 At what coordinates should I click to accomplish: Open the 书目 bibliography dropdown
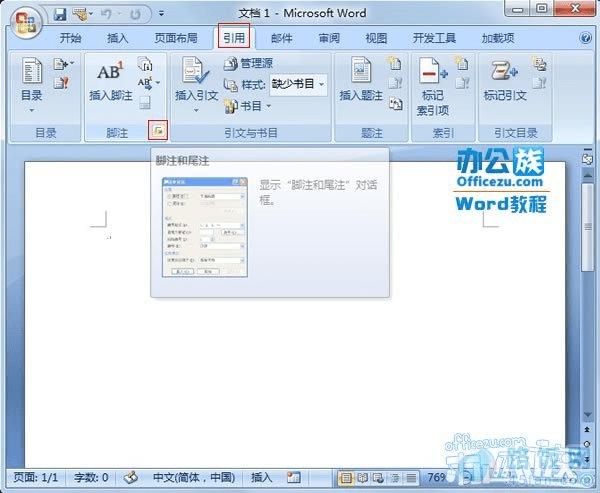pyautogui.click(x=248, y=106)
